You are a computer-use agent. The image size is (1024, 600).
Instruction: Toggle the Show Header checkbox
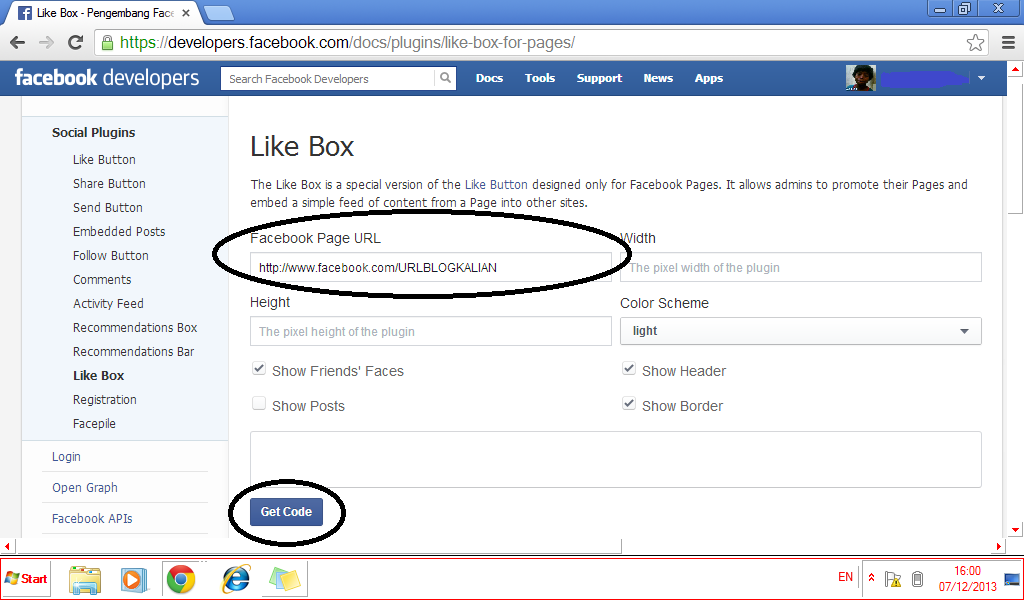pyautogui.click(x=629, y=369)
